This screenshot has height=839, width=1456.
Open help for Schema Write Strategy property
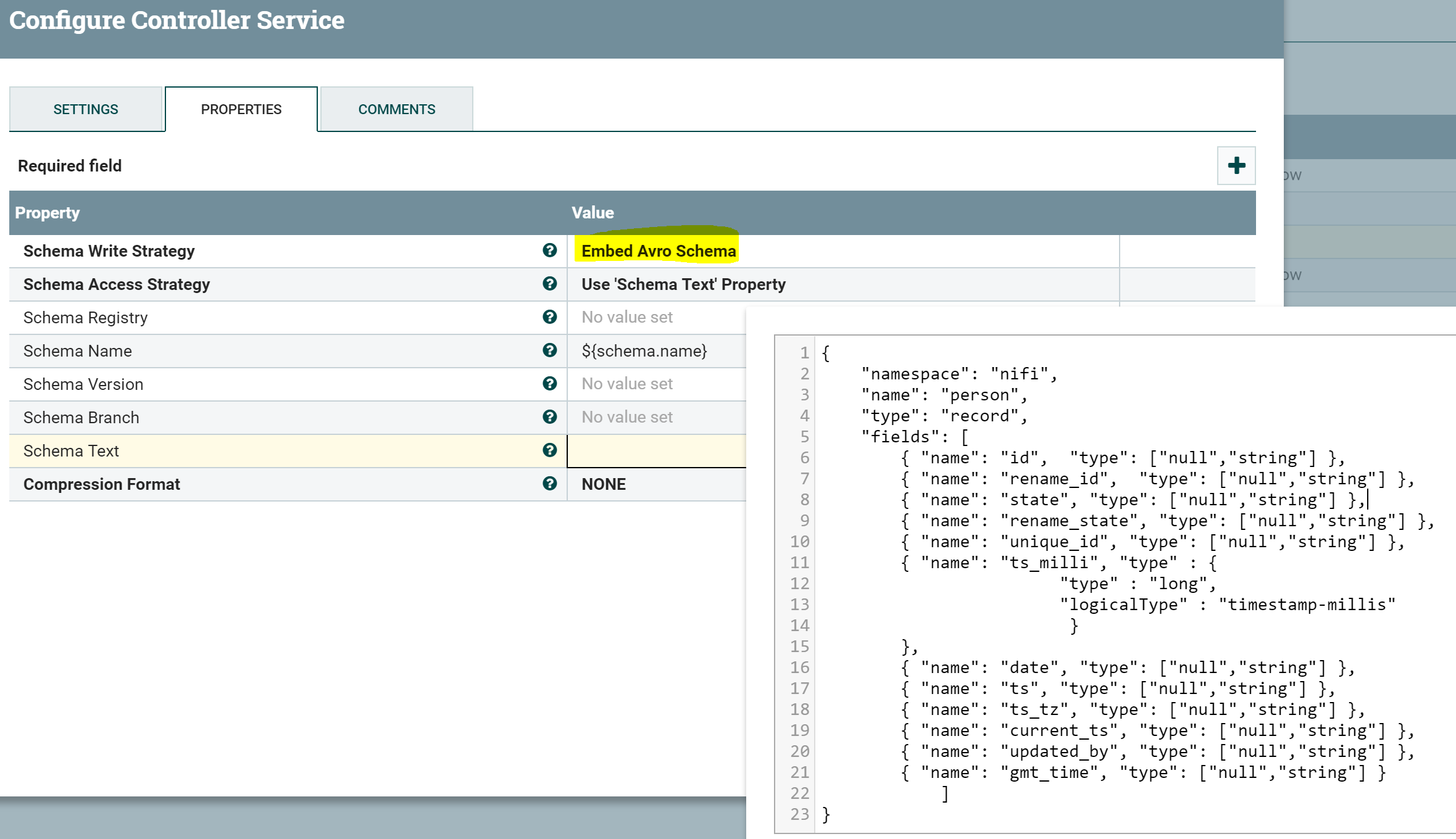550,250
